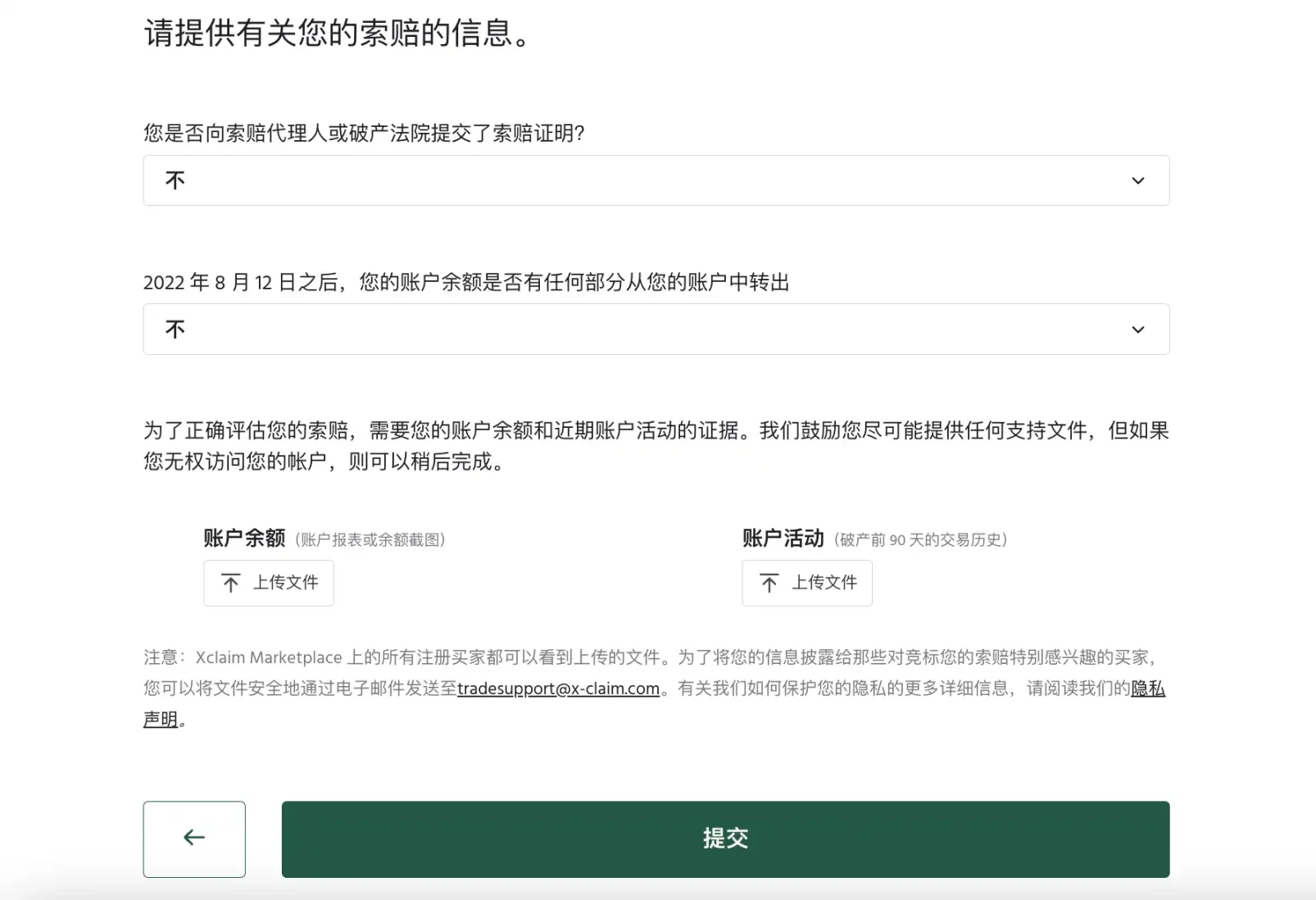The width and height of the screenshot is (1316, 900).
Task: Open the account balance transfer question dropdown
Action: [656, 330]
